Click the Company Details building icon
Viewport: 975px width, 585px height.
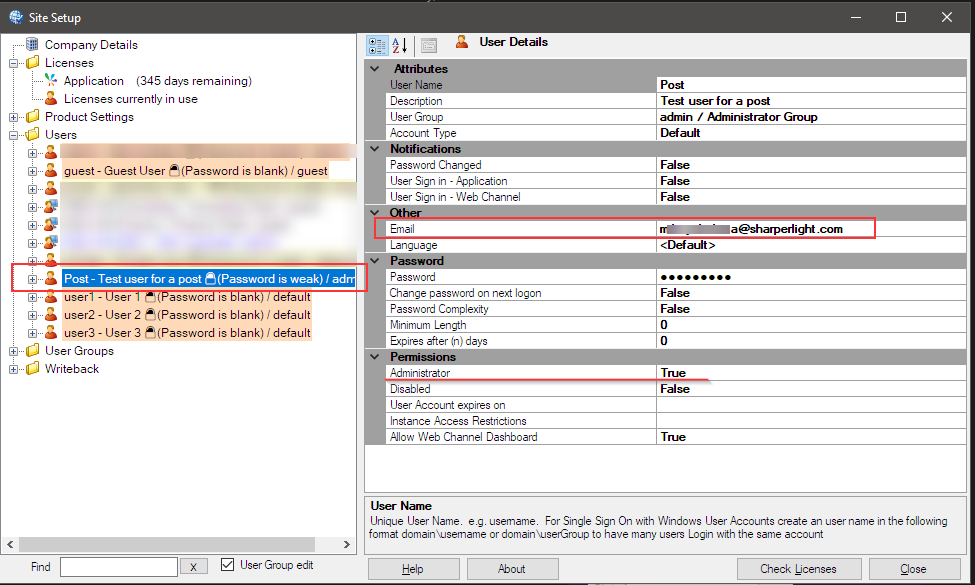pyautogui.click(x=32, y=44)
